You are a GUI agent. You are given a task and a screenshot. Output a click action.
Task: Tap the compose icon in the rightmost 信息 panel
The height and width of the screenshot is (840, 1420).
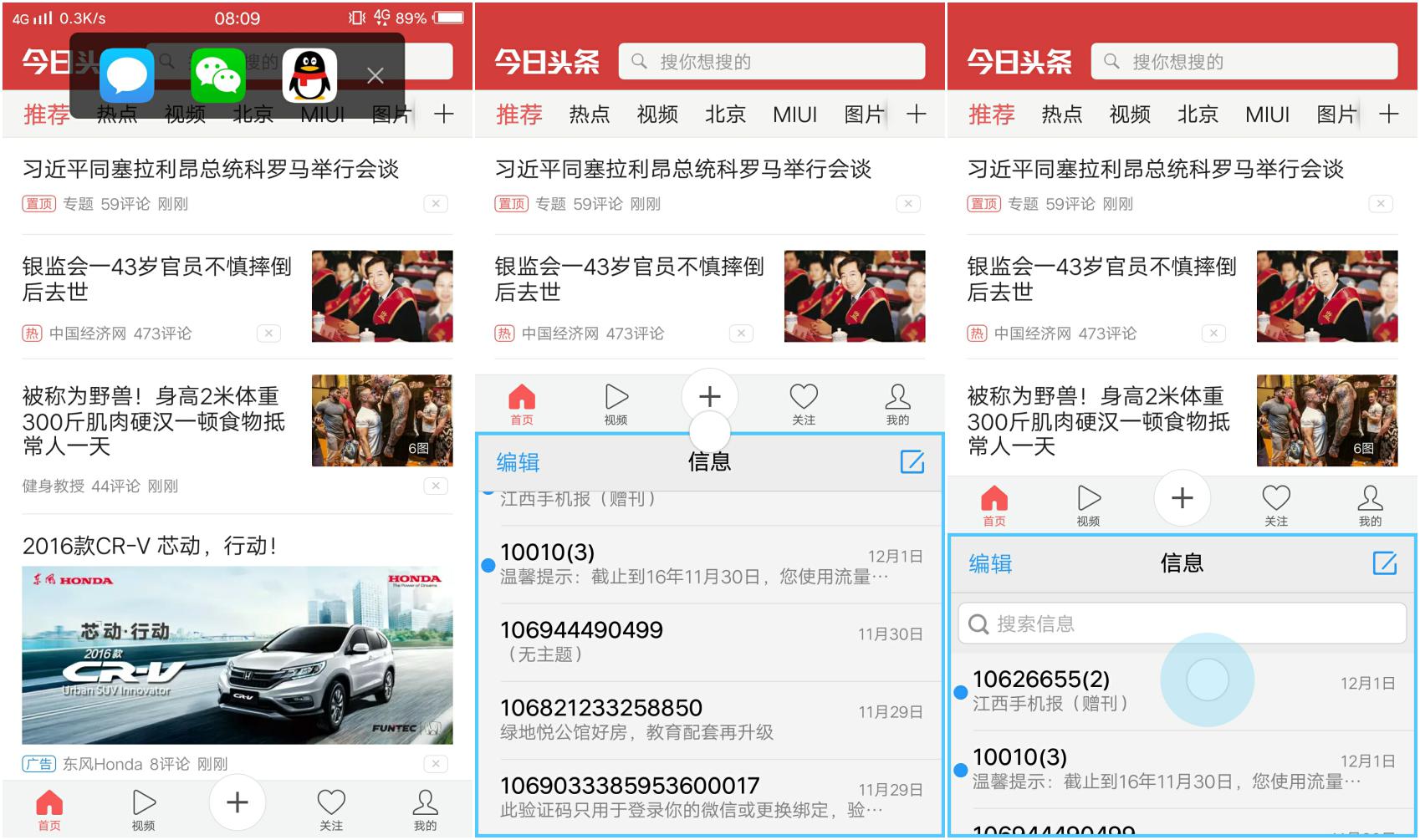coord(1386,563)
